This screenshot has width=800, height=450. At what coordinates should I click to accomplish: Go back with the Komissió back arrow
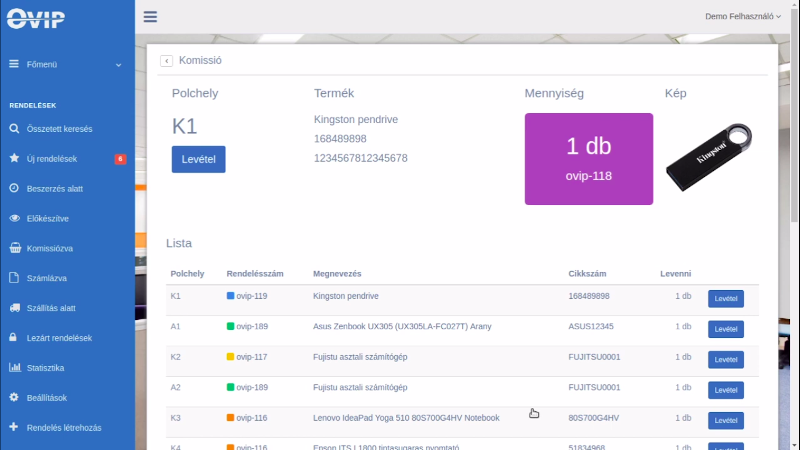pyautogui.click(x=166, y=61)
